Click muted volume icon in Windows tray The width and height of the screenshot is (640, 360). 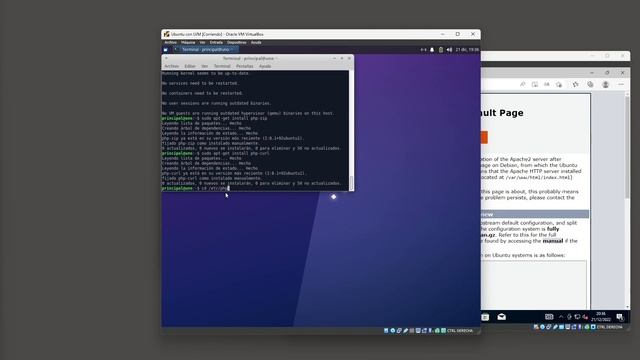[585, 317]
